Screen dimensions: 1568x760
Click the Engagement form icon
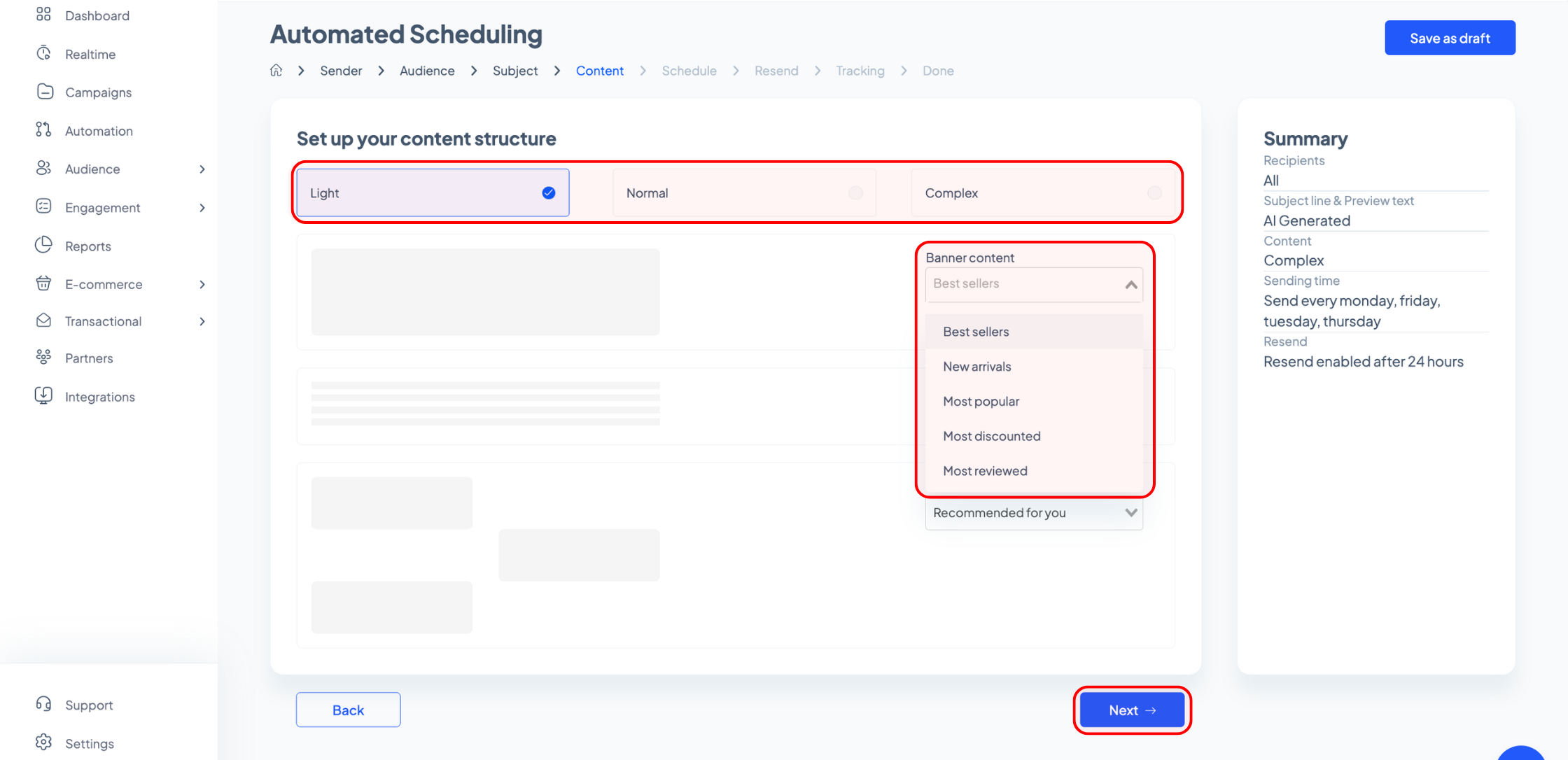coord(43,206)
